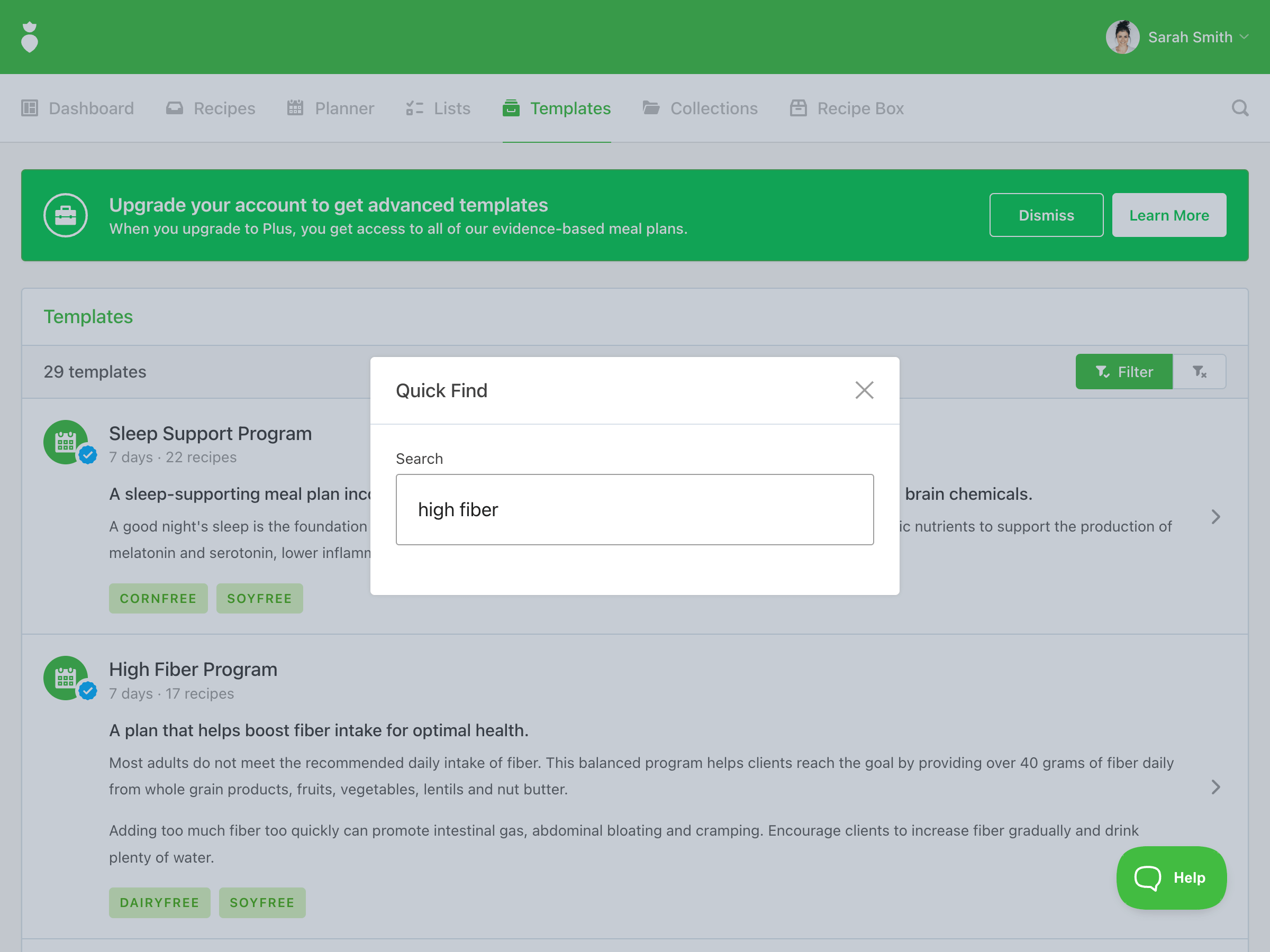Click the briefcase icon in upgrade banner
1270x952 pixels.
66,215
